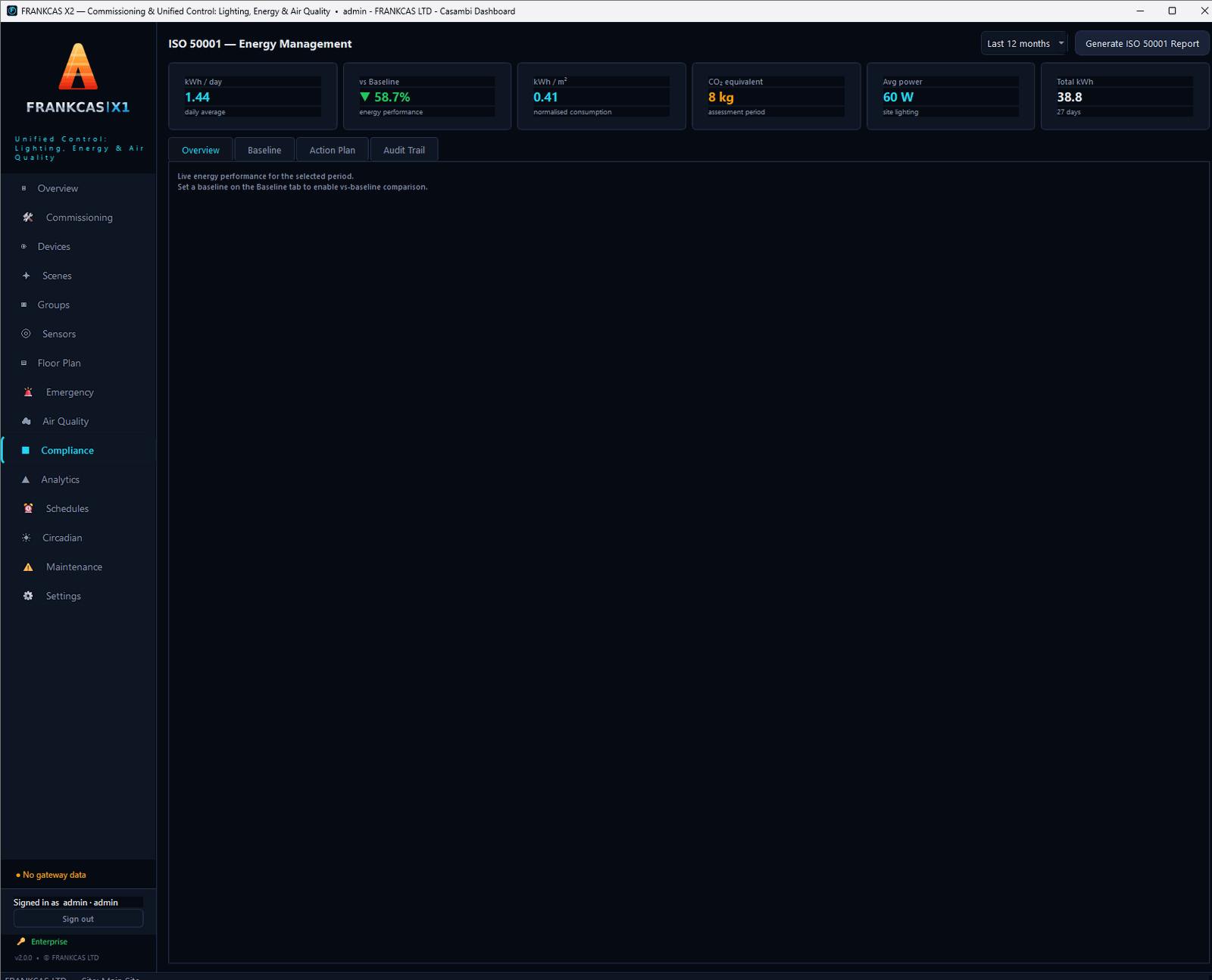Viewport: 1212px width, 980px height.
Task: Click the kWh / m² value 0.41
Action: 545,97
